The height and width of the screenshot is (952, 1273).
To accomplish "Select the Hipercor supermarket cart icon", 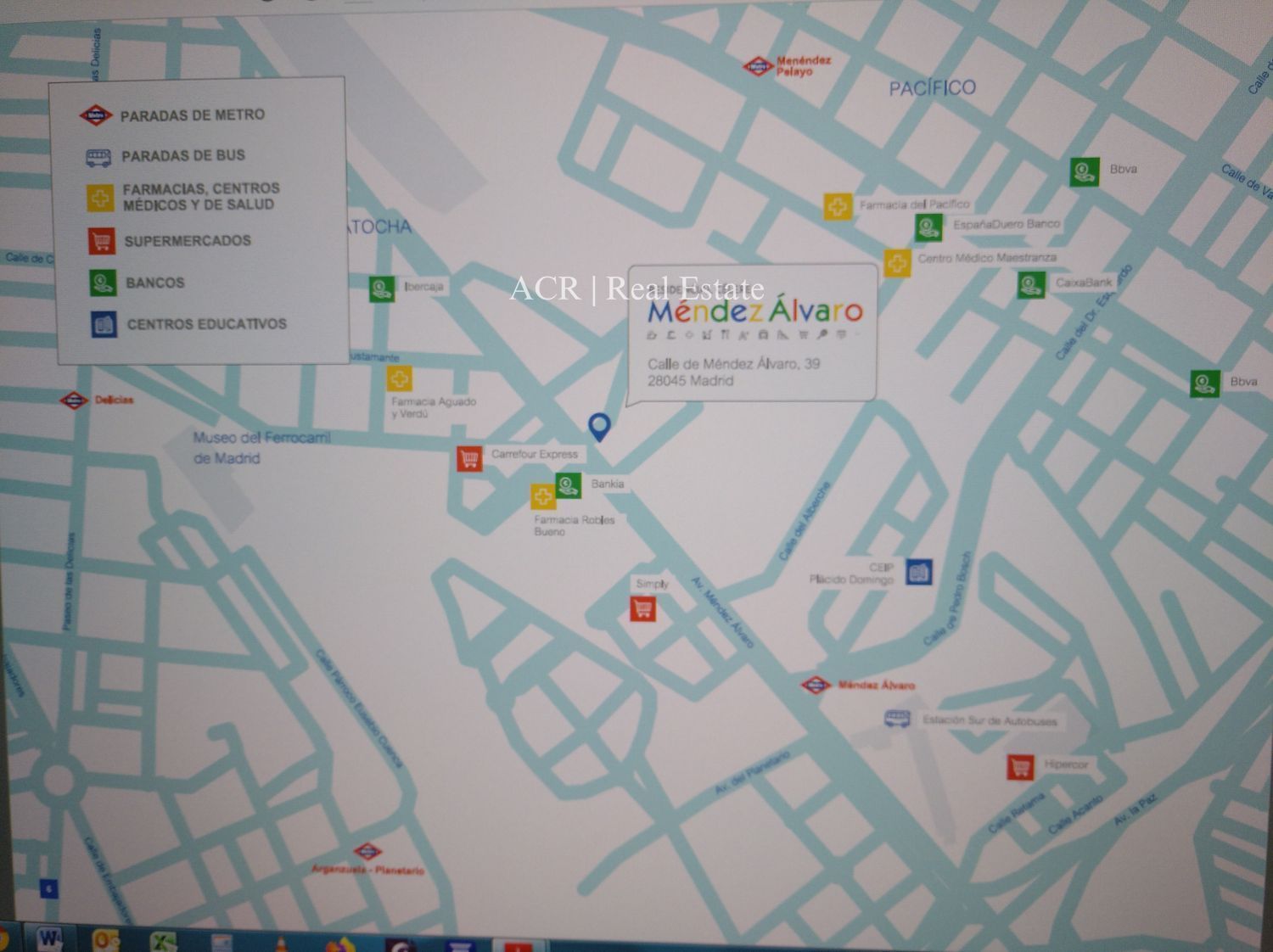I will [1021, 767].
